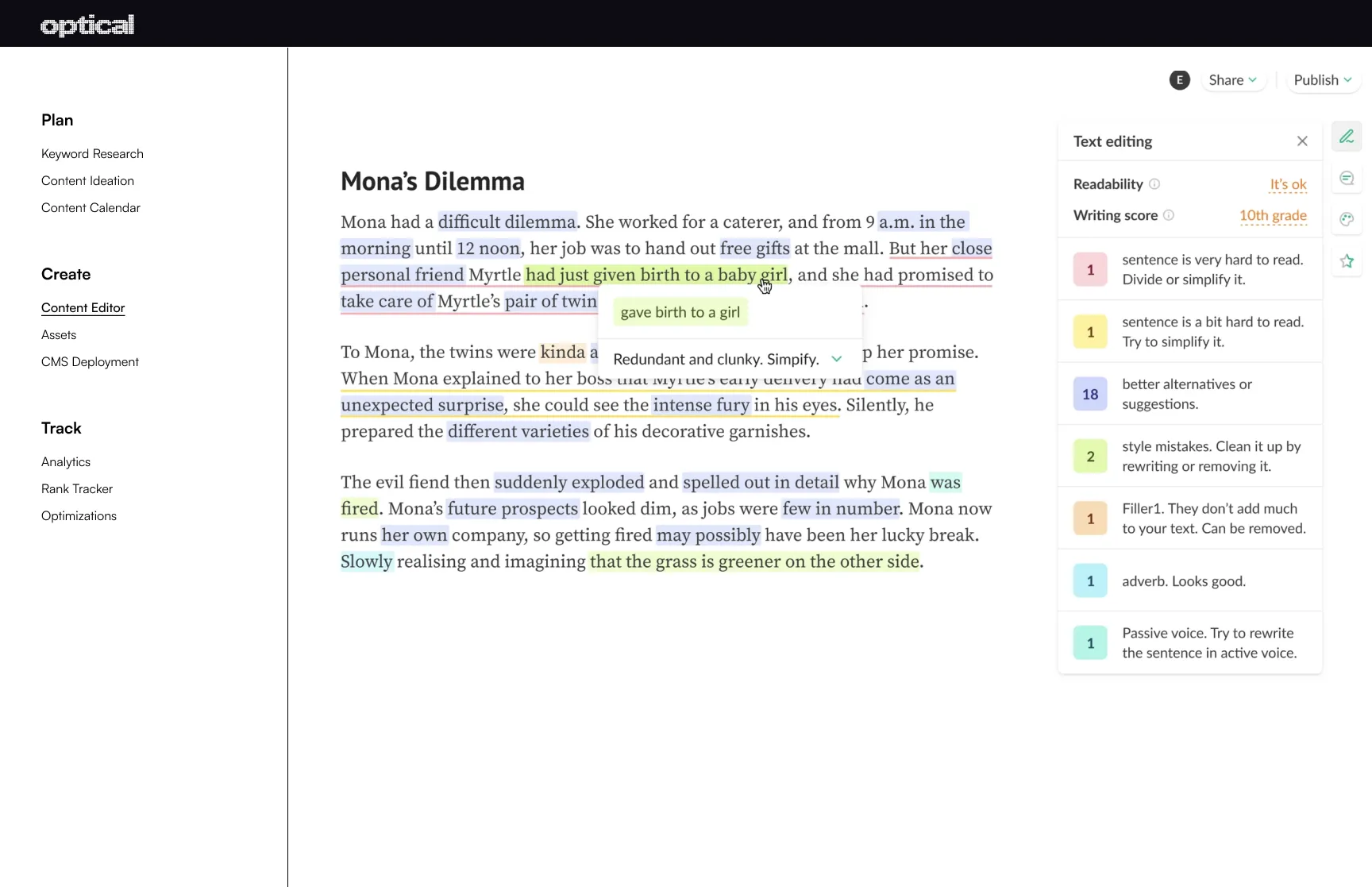Open the palette icon in the side rail
This screenshot has height=887, width=1372.
pyautogui.click(x=1347, y=219)
